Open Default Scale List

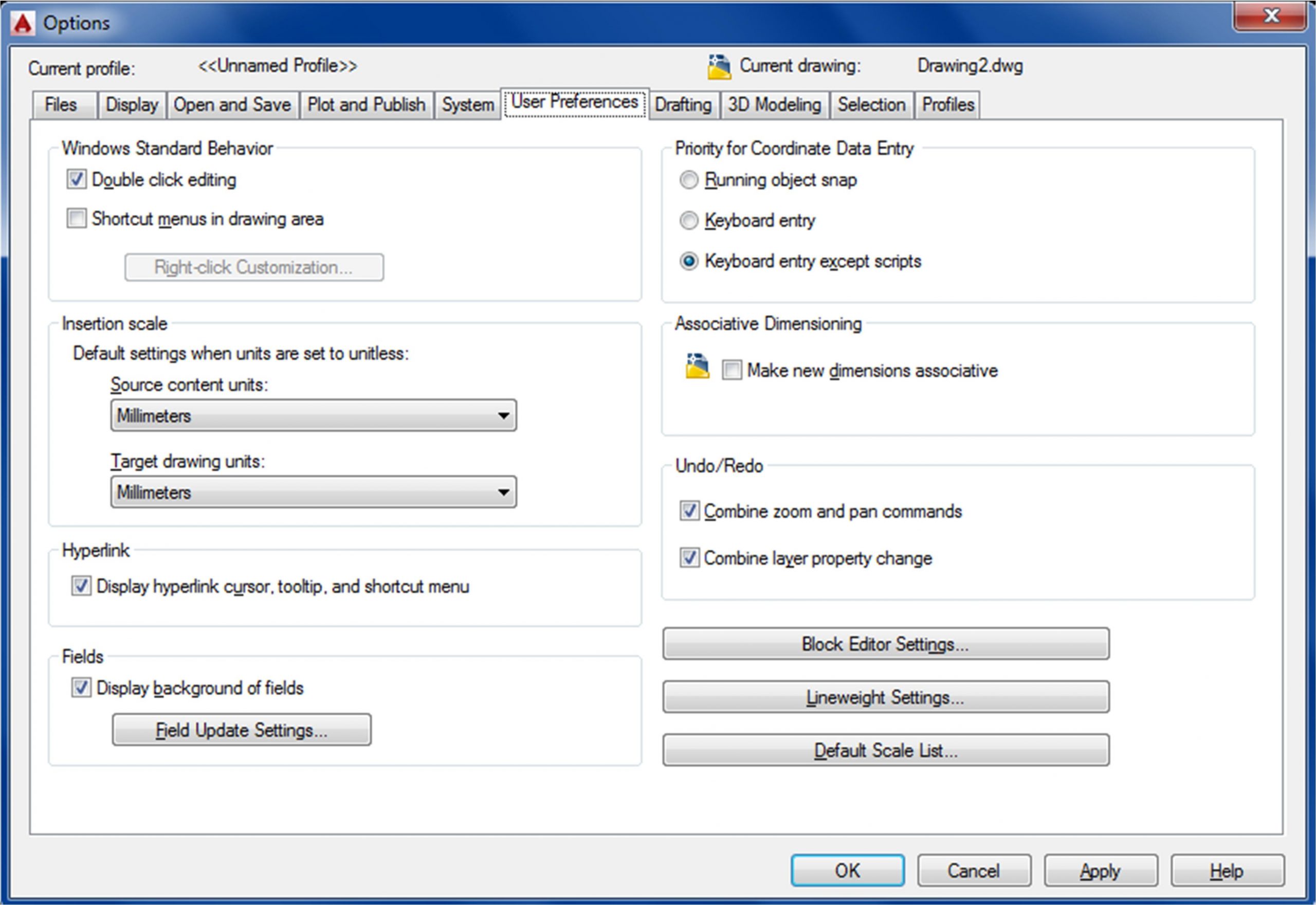tap(885, 750)
